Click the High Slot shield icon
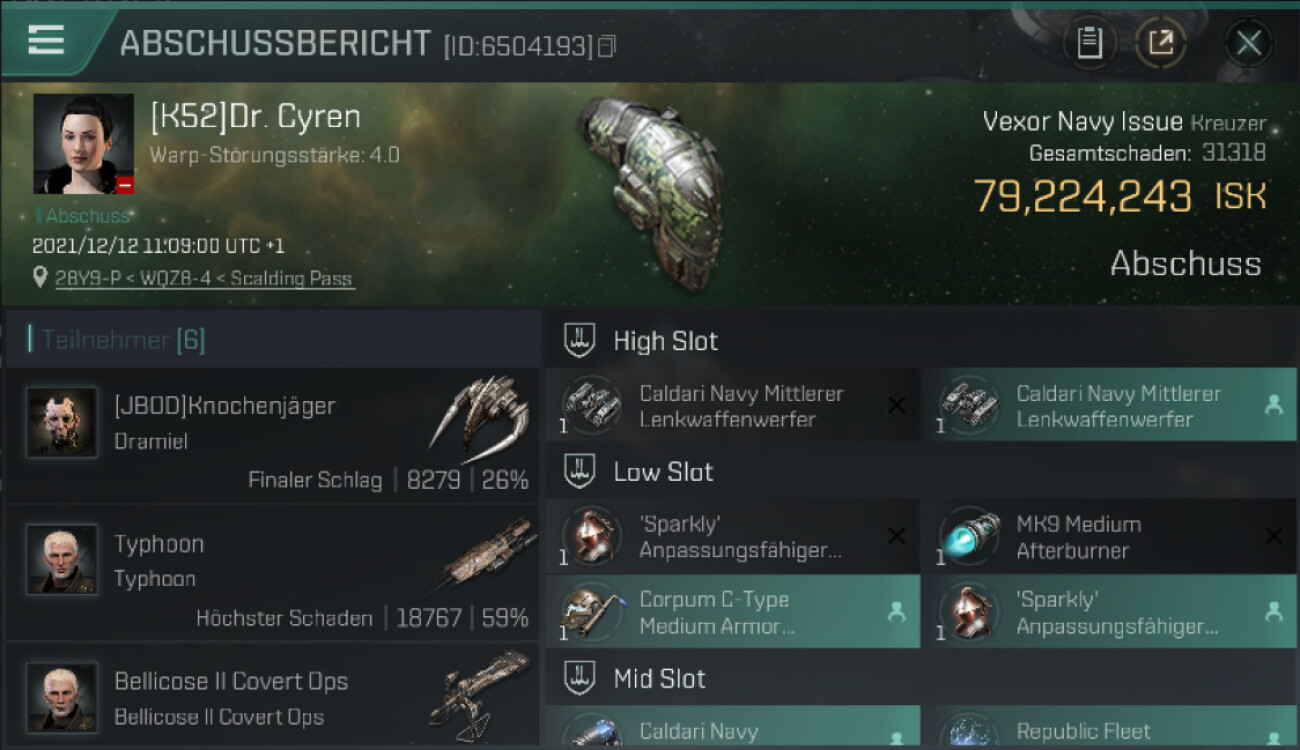1300x750 pixels. coord(579,340)
